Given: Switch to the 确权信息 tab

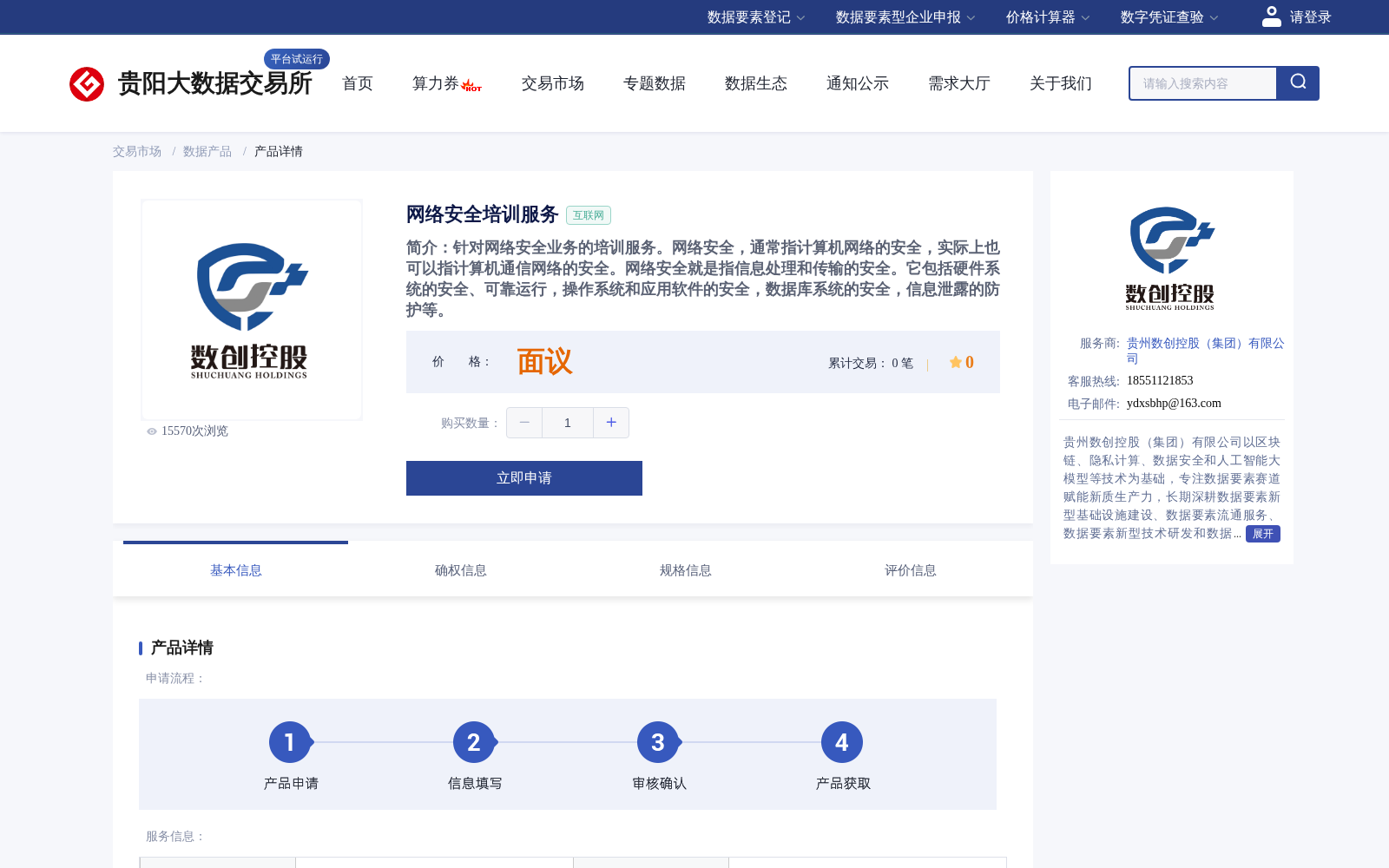Looking at the screenshot, I should pyautogui.click(x=461, y=570).
